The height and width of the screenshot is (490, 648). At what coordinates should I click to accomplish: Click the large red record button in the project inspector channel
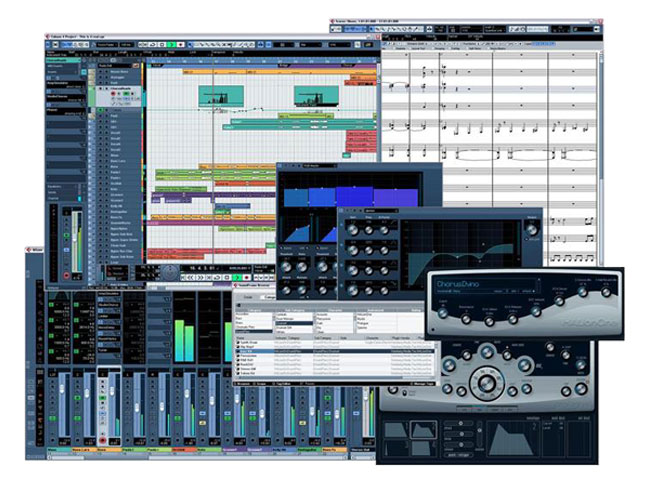[66, 275]
